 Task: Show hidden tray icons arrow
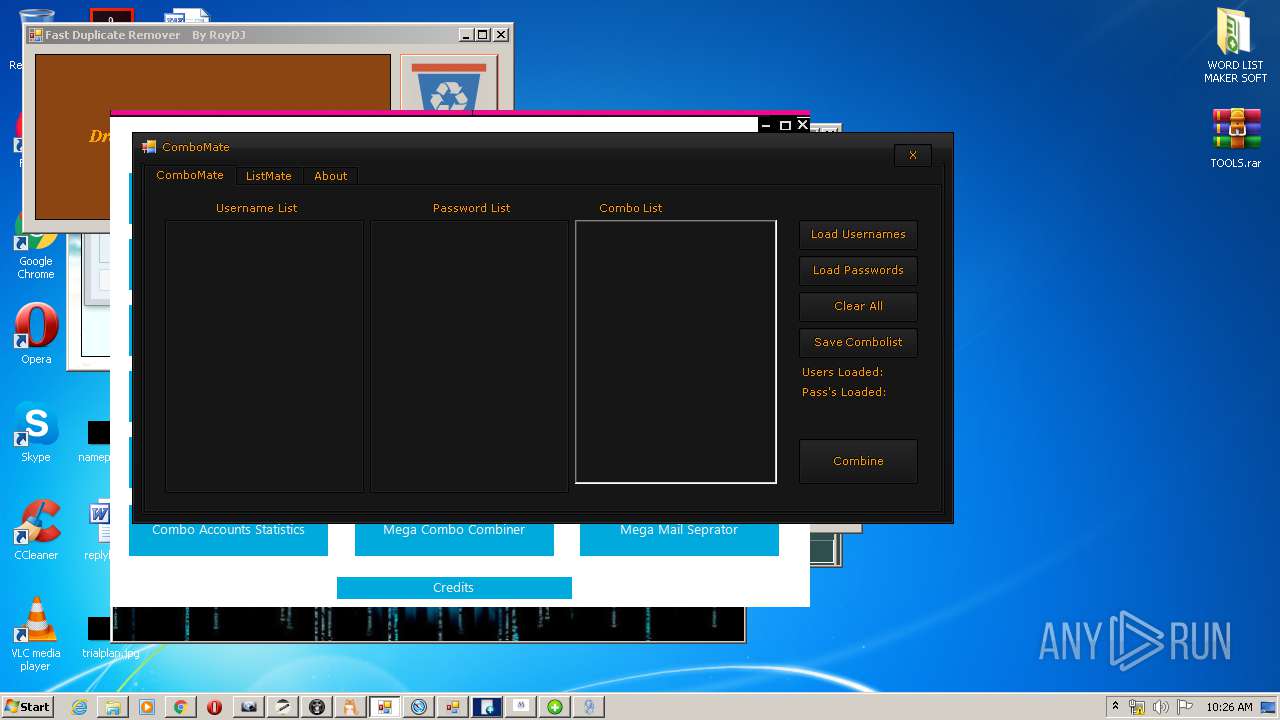tap(1116, 707)
